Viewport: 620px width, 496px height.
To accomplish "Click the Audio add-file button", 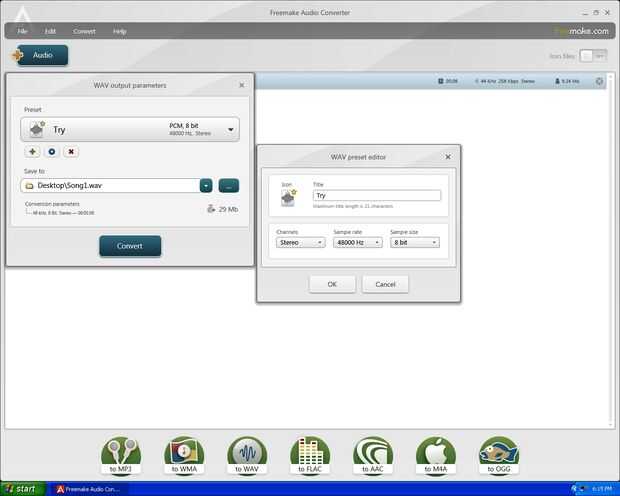I will coord(40,55).
